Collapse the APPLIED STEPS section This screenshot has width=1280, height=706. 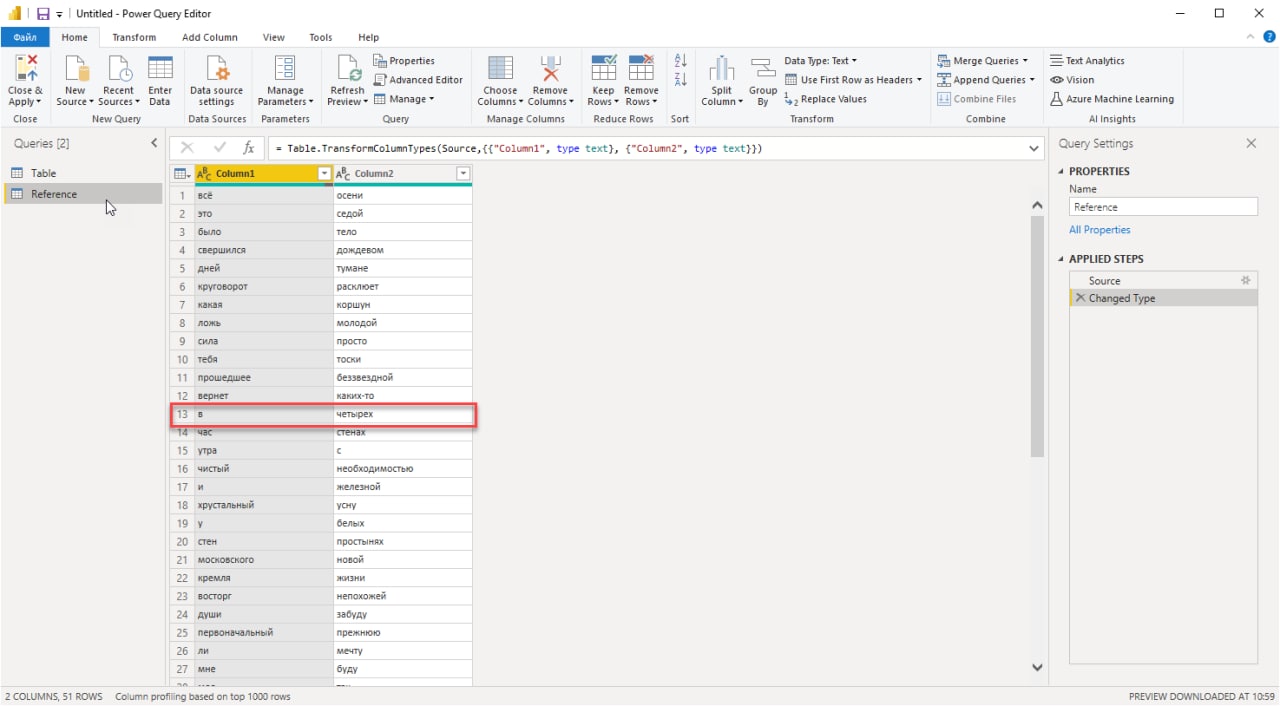click(1062, 259)
